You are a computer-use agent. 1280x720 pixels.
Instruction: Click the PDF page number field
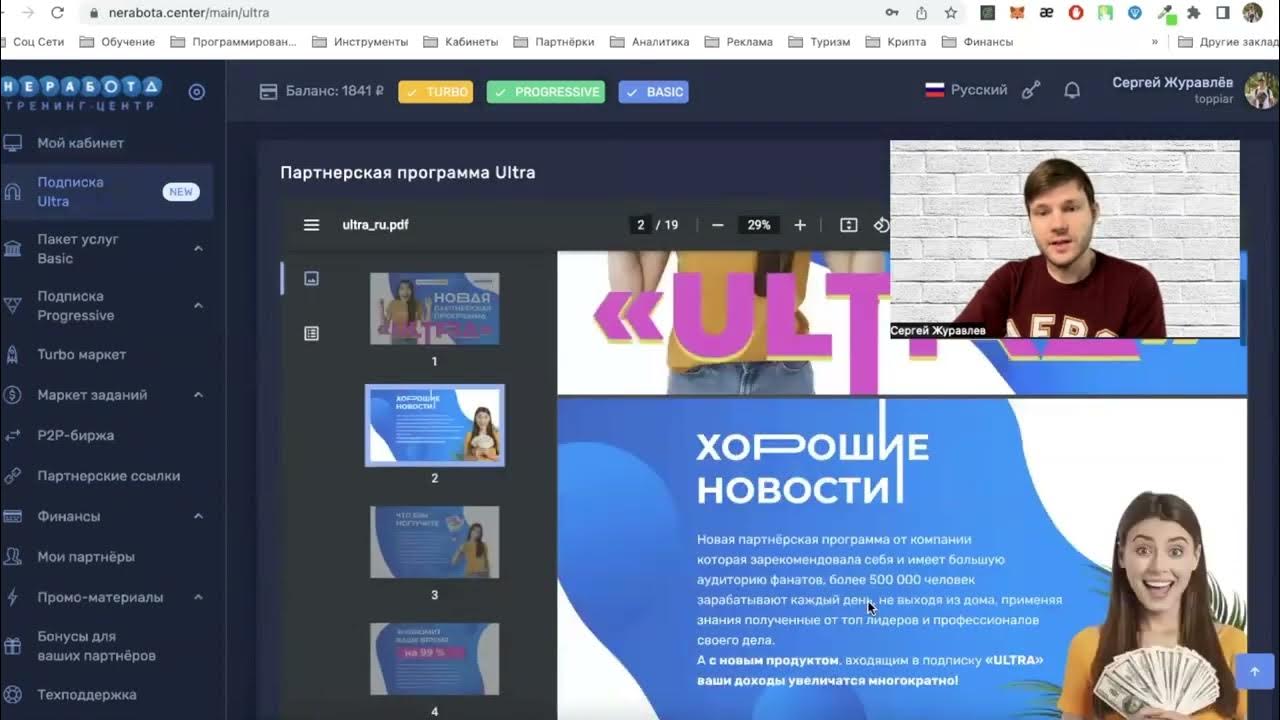640,225
